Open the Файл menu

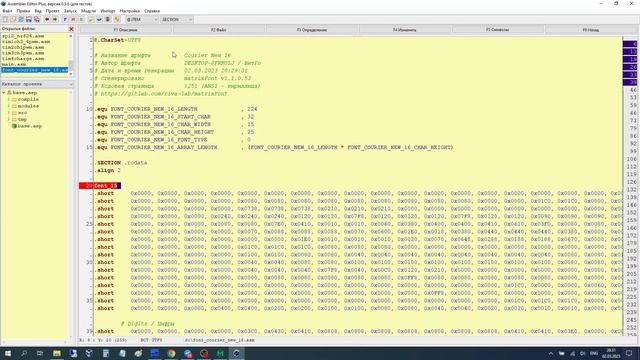[x=7, y=11]
